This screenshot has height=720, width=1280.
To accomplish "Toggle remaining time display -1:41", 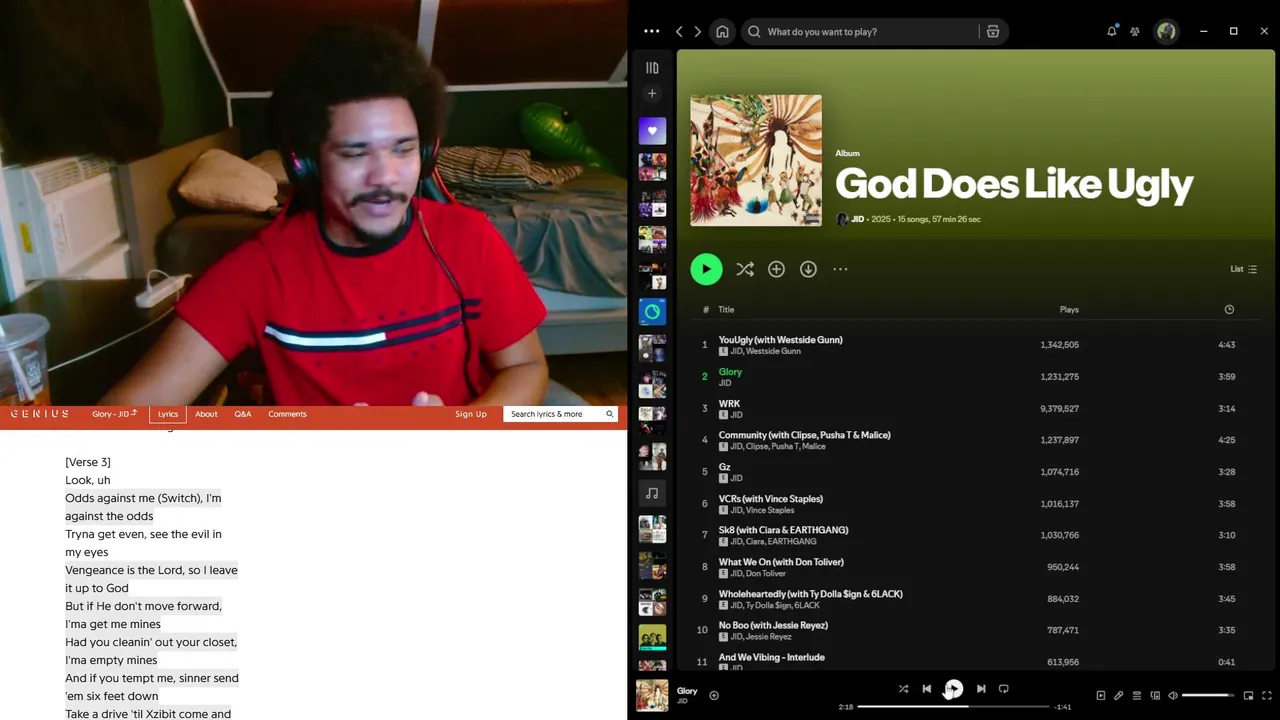I will tap(1063, 707).
